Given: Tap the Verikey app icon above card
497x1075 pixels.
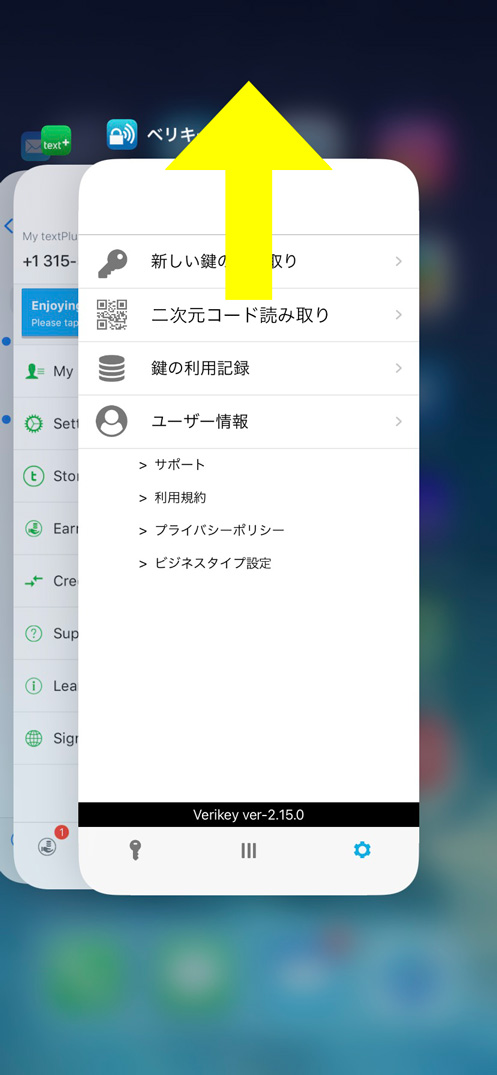Looking at the screenshot, I should 122,134.
